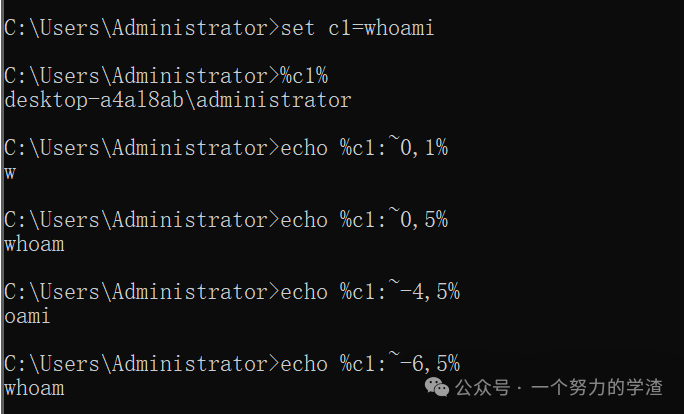
Task: Click the prompt before '%c1%'
Action: [x=142, y=76]
